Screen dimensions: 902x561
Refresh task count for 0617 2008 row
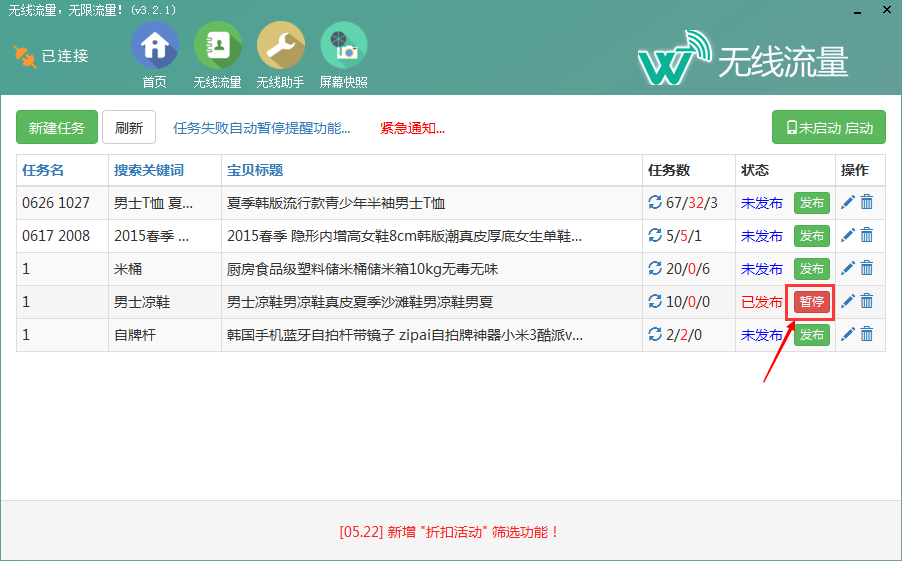tap(655, 235)
